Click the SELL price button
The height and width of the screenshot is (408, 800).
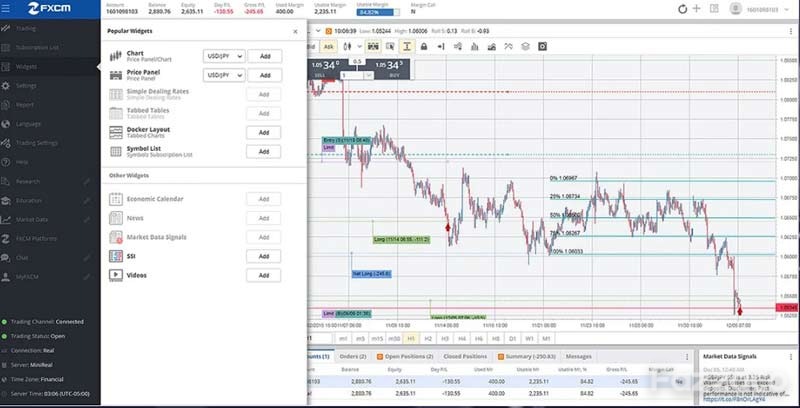(x=325, y=68)
